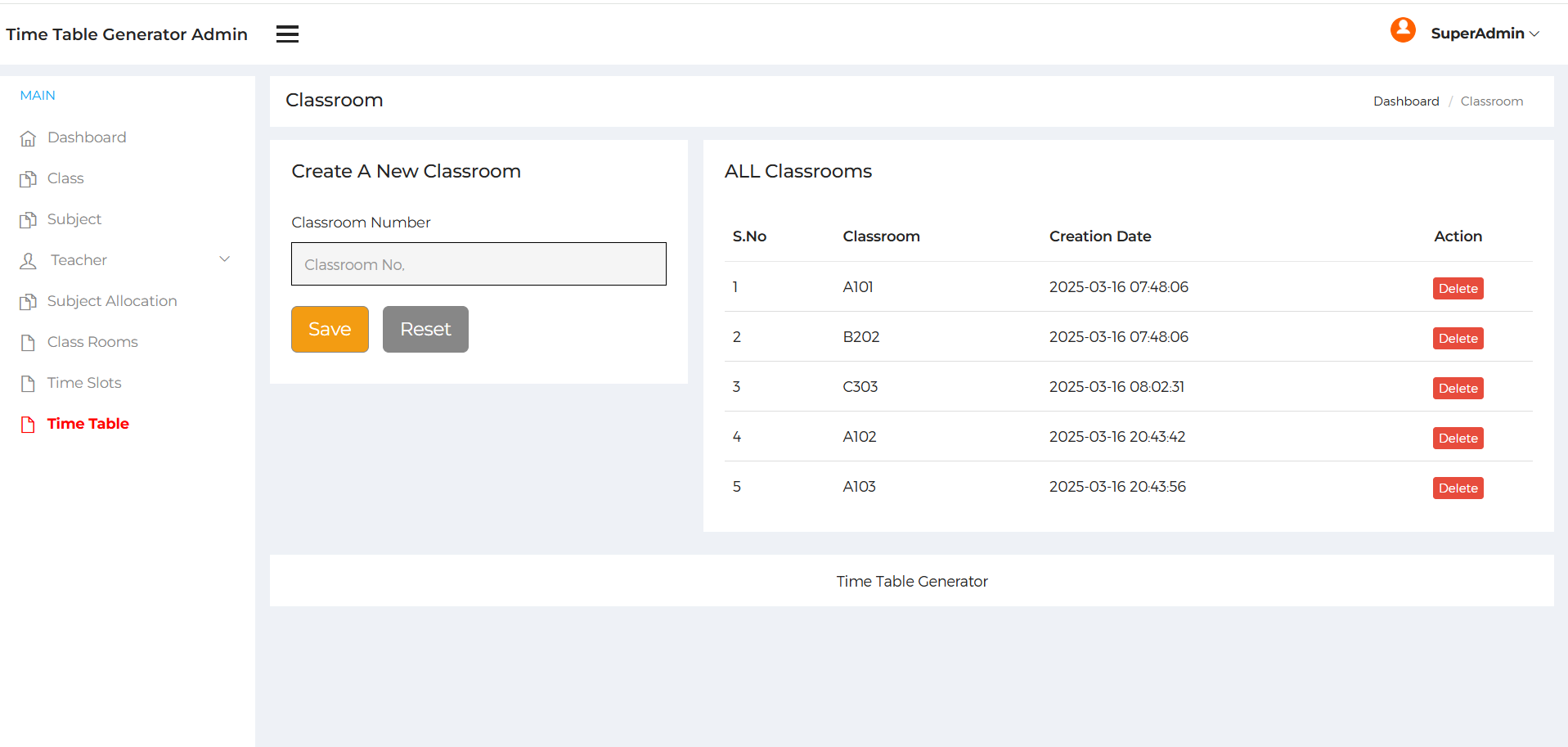Delete classroom A101
Viewport: 1568px width, 747px height.
[x=1458, y=288]
